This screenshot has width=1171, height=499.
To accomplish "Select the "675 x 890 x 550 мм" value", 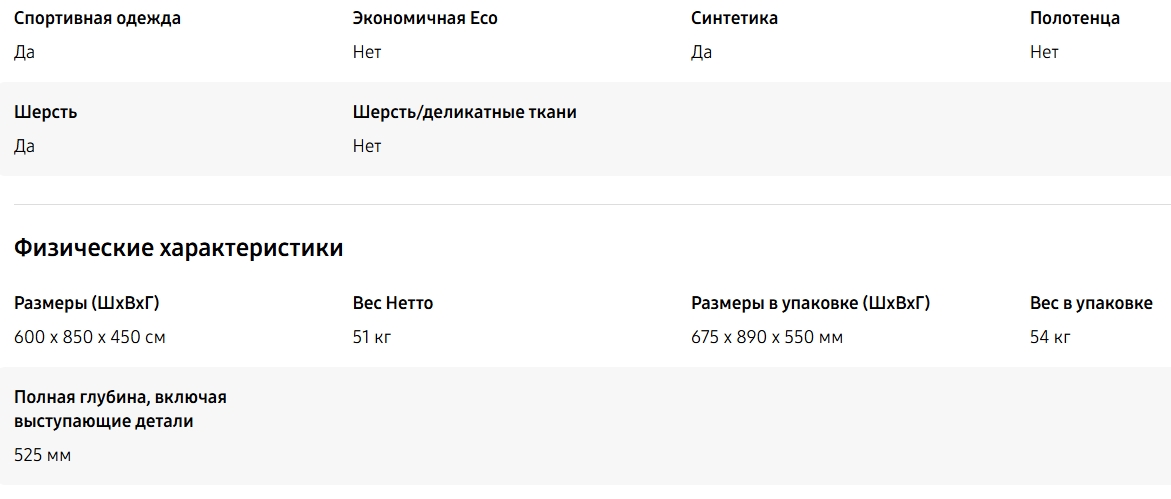I will coord(767,337).
